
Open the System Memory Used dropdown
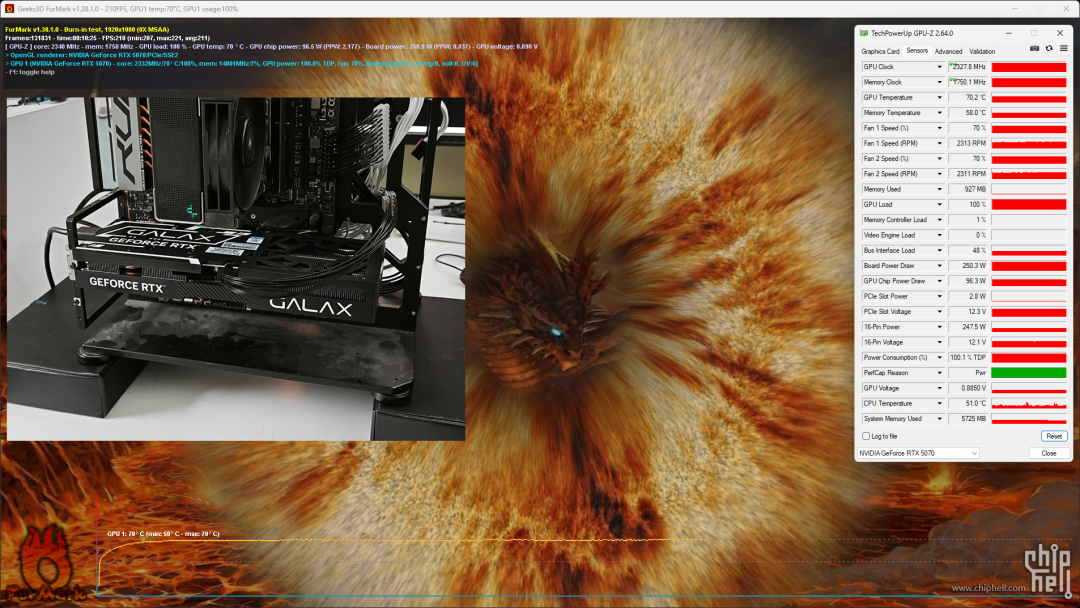pyautogui.click(x=939, y=418)
